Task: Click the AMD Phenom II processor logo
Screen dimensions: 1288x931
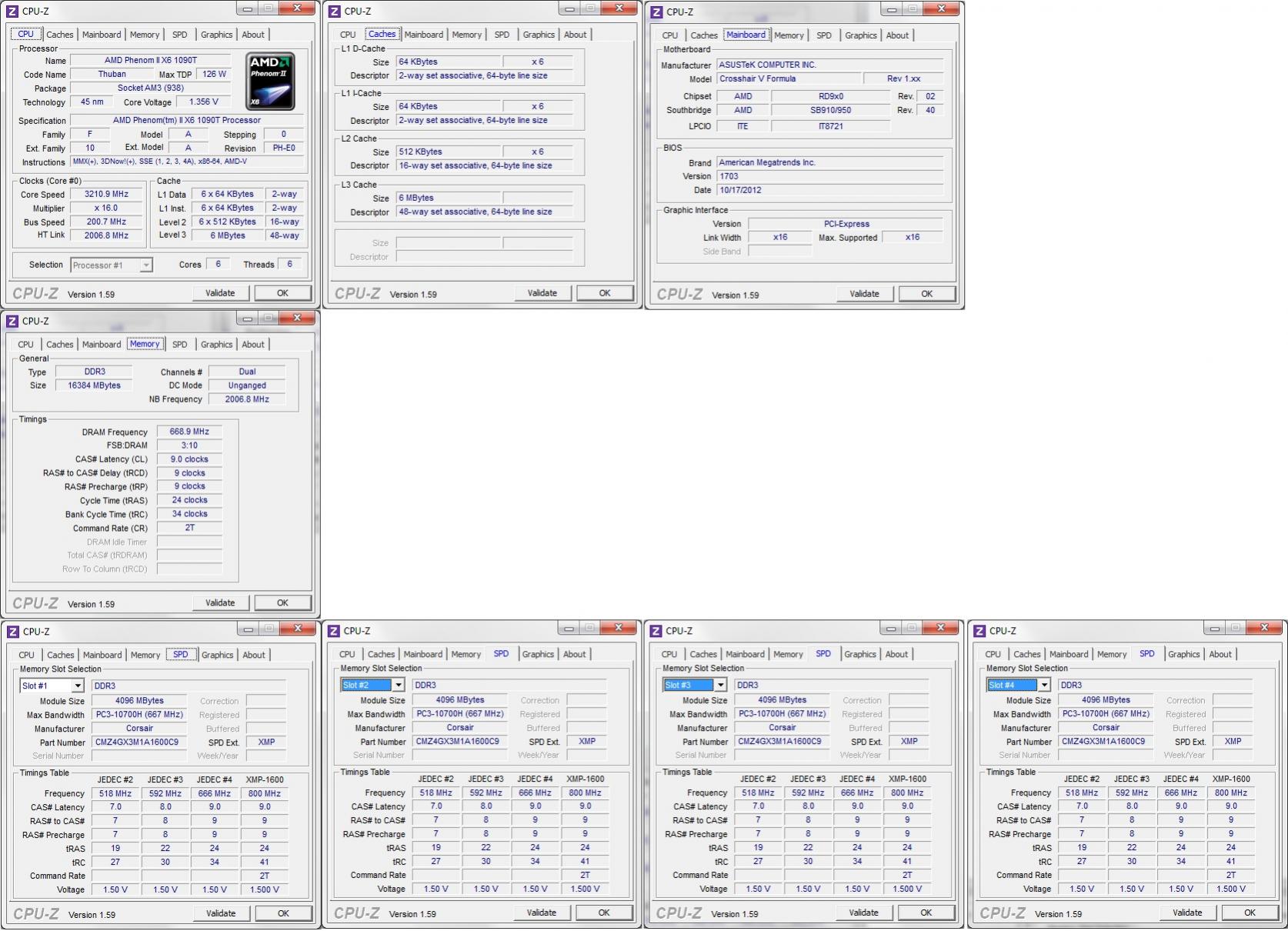Action: [270, 81]
